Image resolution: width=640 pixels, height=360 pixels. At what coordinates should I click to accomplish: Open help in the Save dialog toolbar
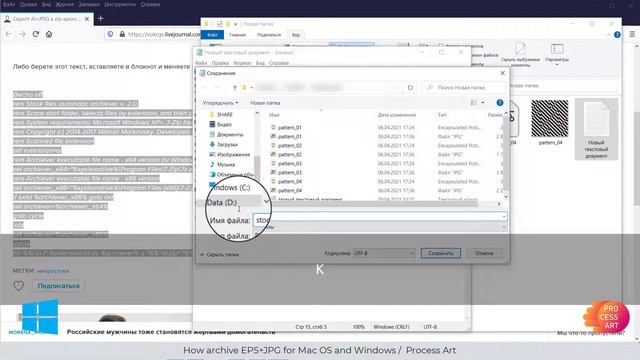click(x=500, y=102)
